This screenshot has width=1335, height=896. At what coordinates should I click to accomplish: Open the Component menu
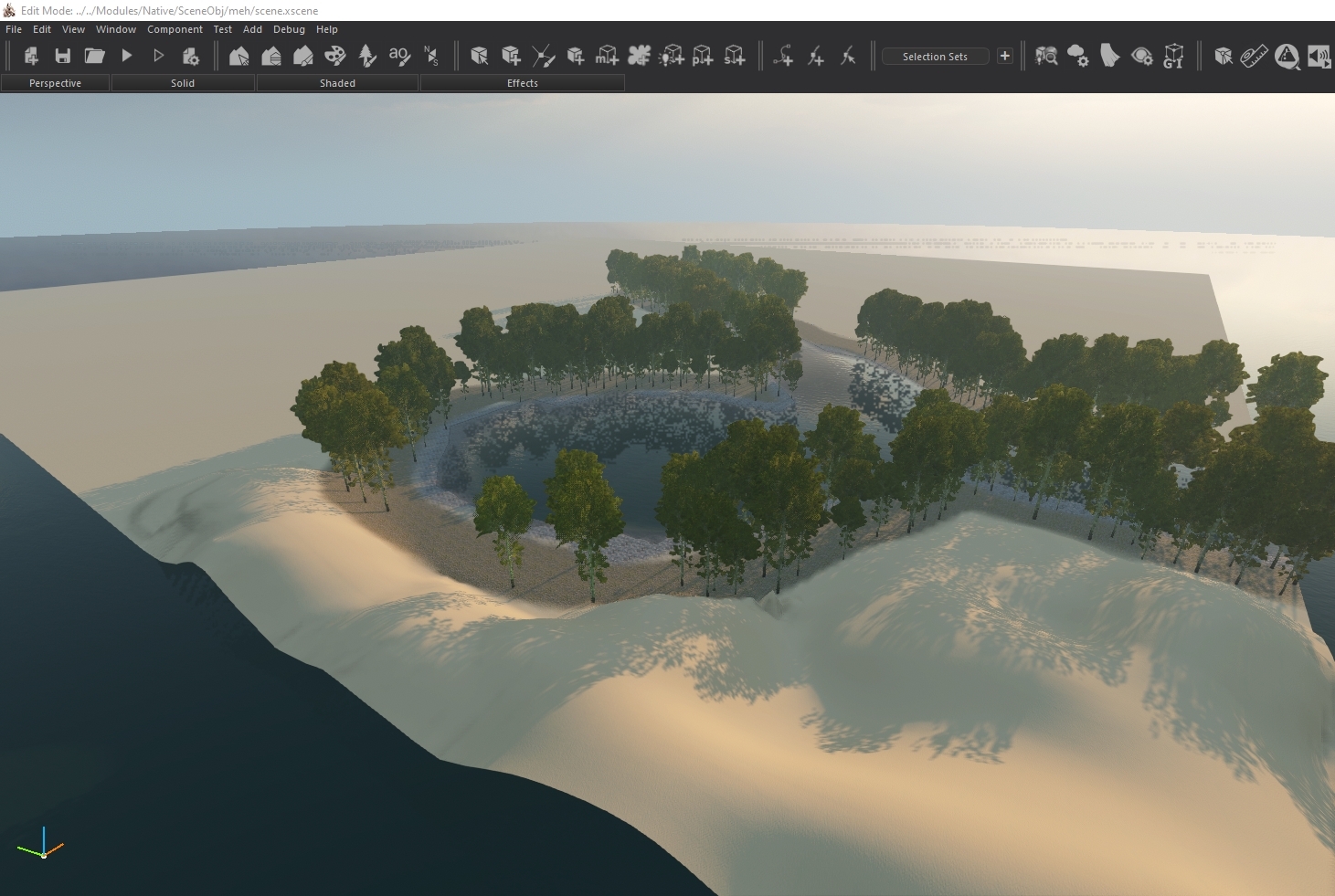(x=175, y=29)
